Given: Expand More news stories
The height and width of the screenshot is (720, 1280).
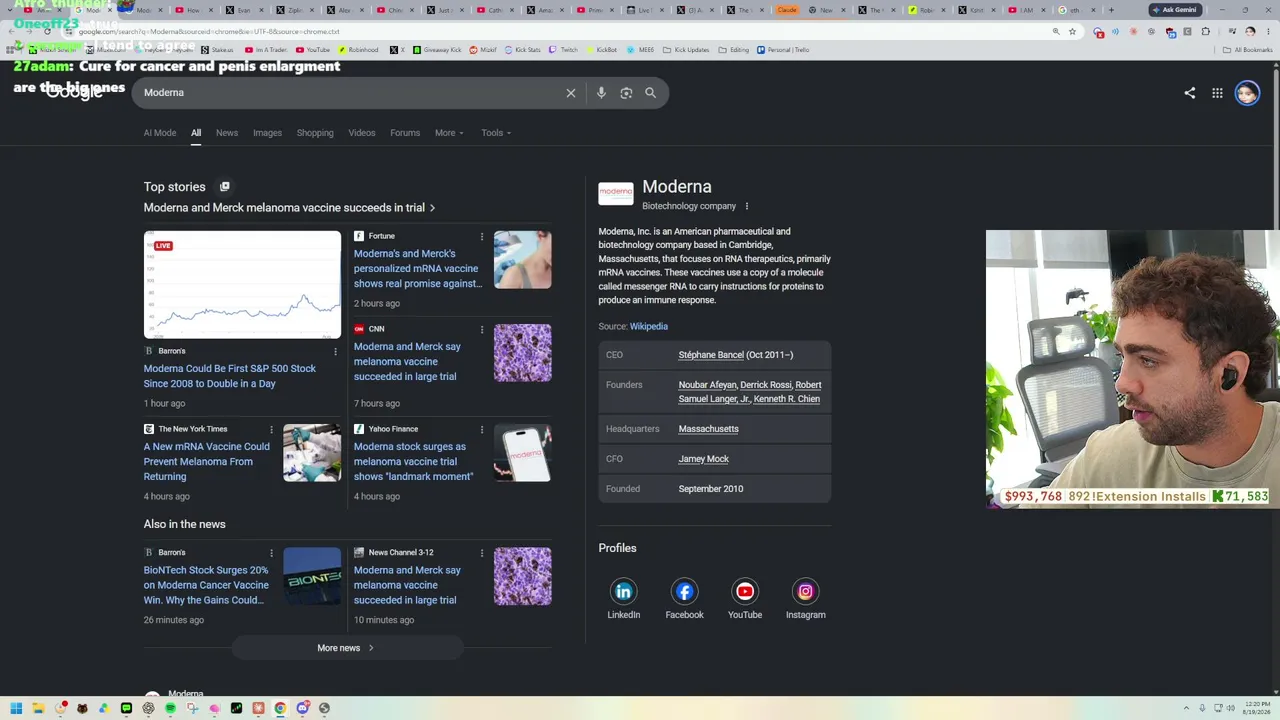Looking at the screenshot, I should tap(346, 648).
